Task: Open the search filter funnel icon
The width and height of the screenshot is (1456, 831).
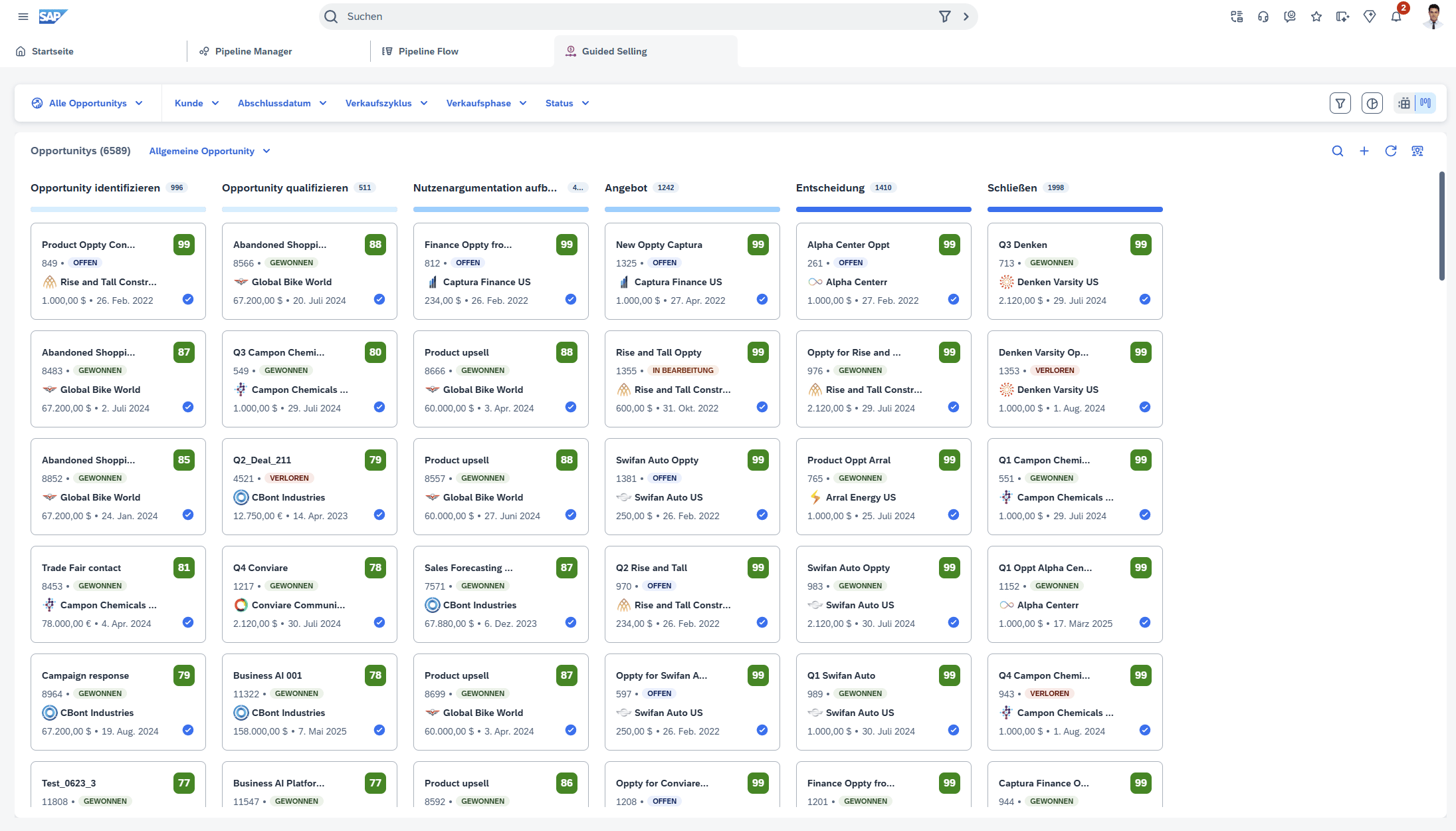Action: click(x=944, y=17)
